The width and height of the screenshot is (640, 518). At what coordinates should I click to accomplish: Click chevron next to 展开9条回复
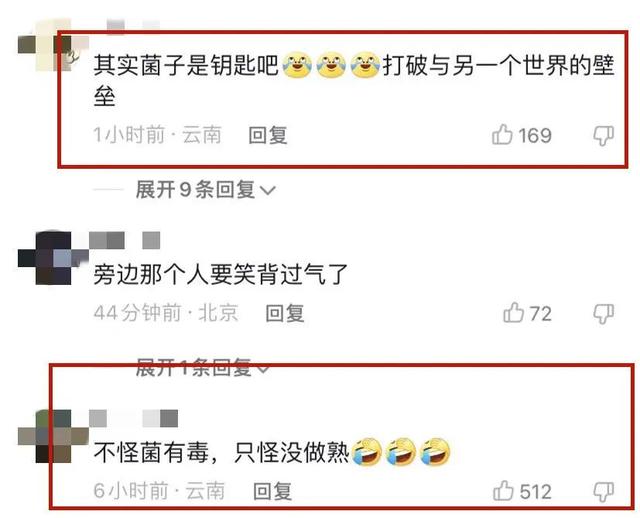(x=268, y=190)
